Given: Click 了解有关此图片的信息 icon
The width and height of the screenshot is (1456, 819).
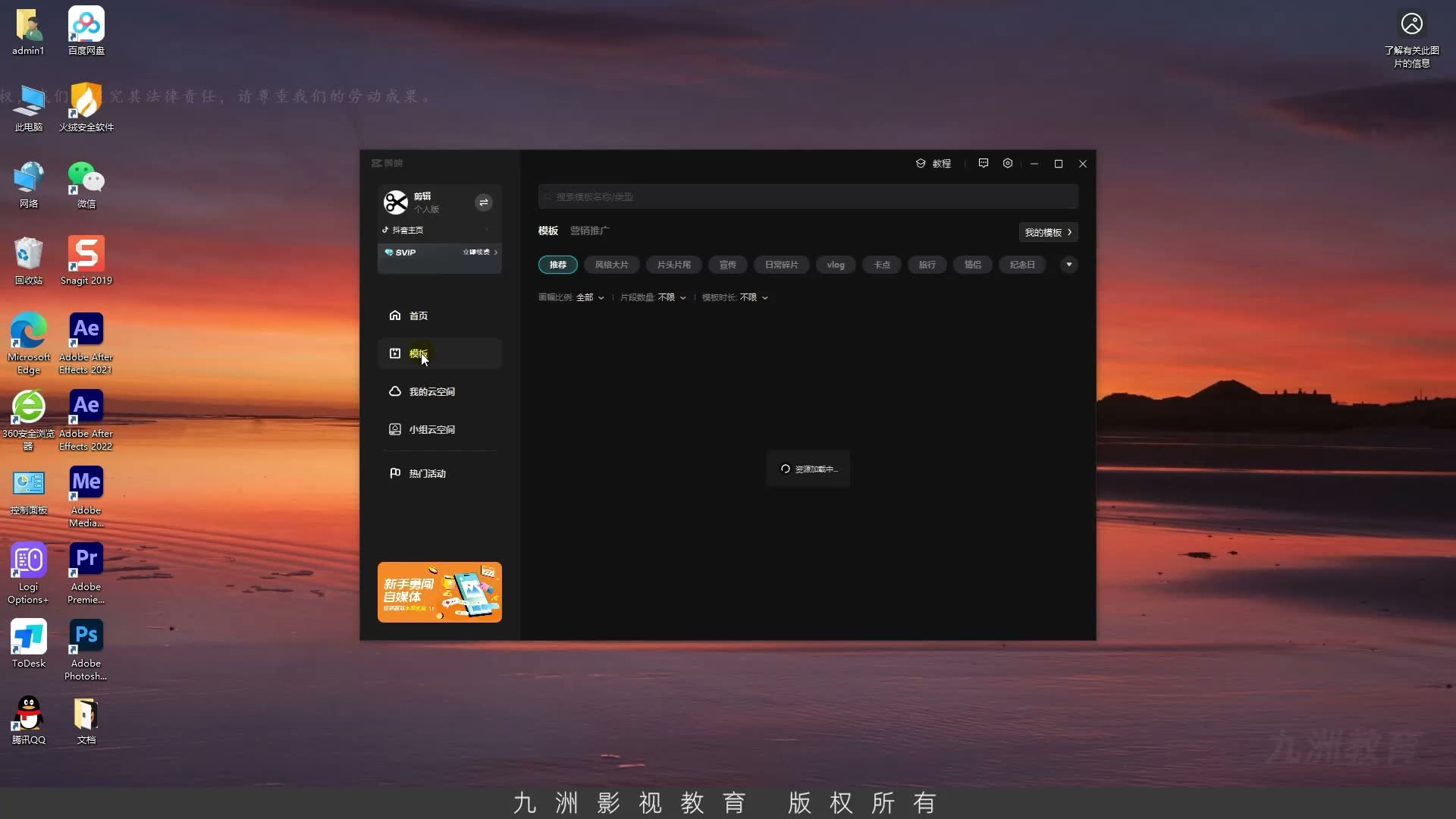Looking at the screenshot, I should click(x=1412, y=38).
